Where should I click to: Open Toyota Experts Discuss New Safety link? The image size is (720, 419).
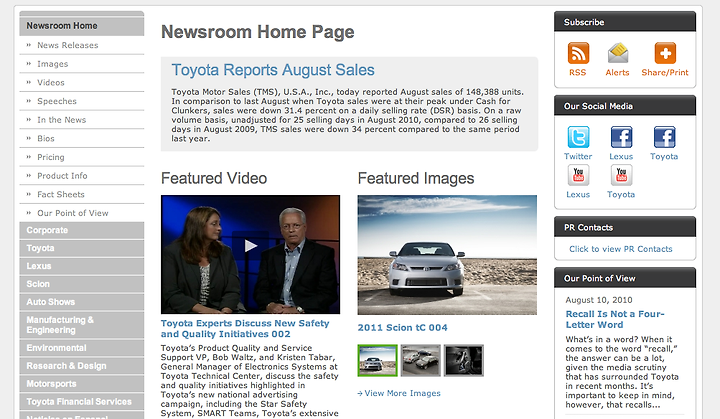coord(245,329)
